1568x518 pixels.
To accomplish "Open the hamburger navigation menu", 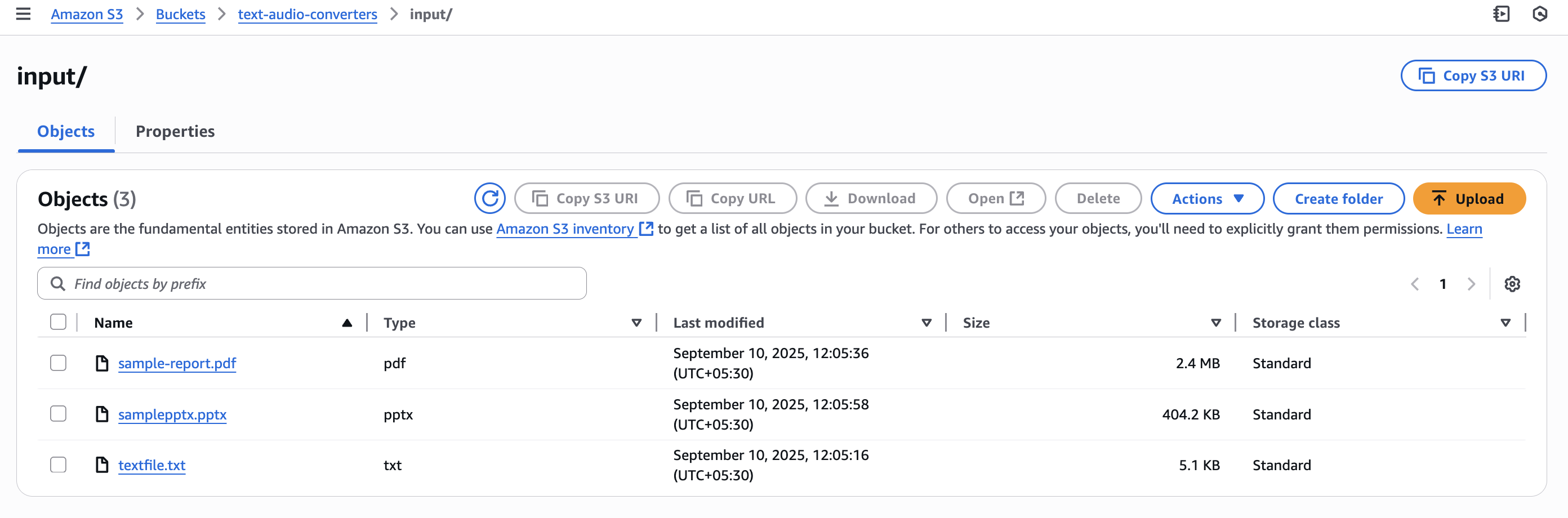I will coord(23,14).
